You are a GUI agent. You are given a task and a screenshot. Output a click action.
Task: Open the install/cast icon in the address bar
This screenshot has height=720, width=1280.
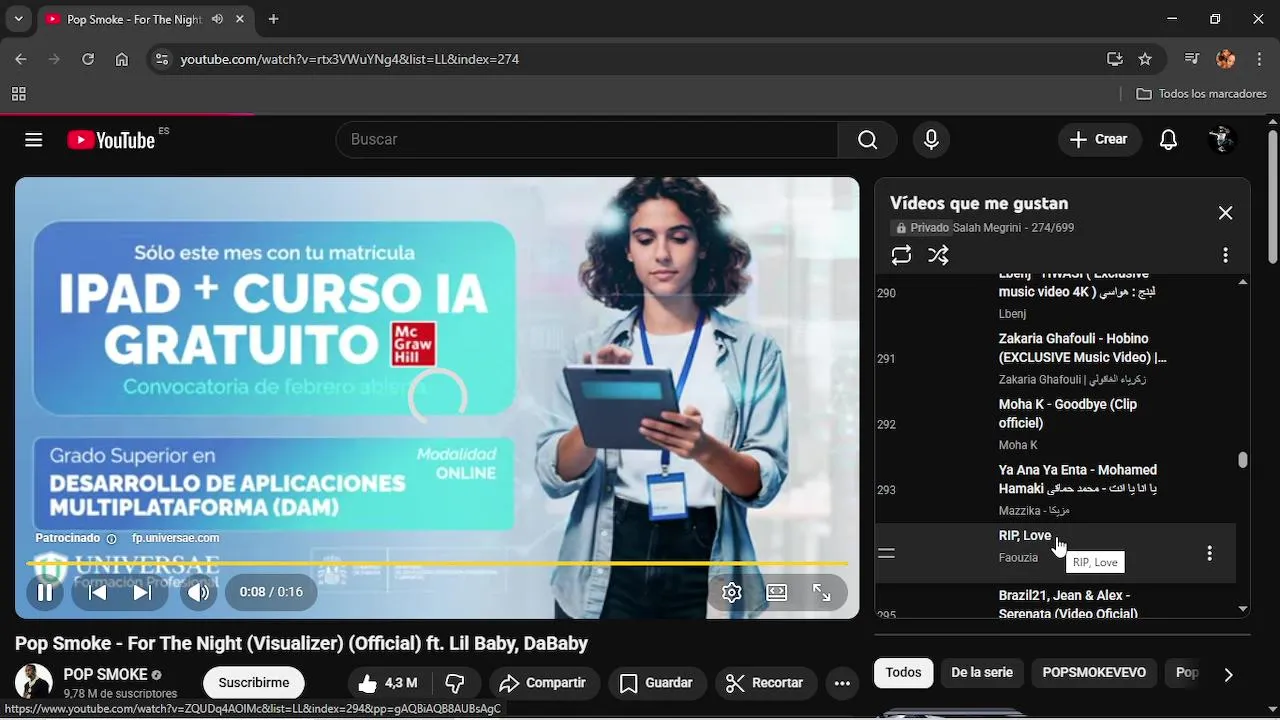[1115, 59]
